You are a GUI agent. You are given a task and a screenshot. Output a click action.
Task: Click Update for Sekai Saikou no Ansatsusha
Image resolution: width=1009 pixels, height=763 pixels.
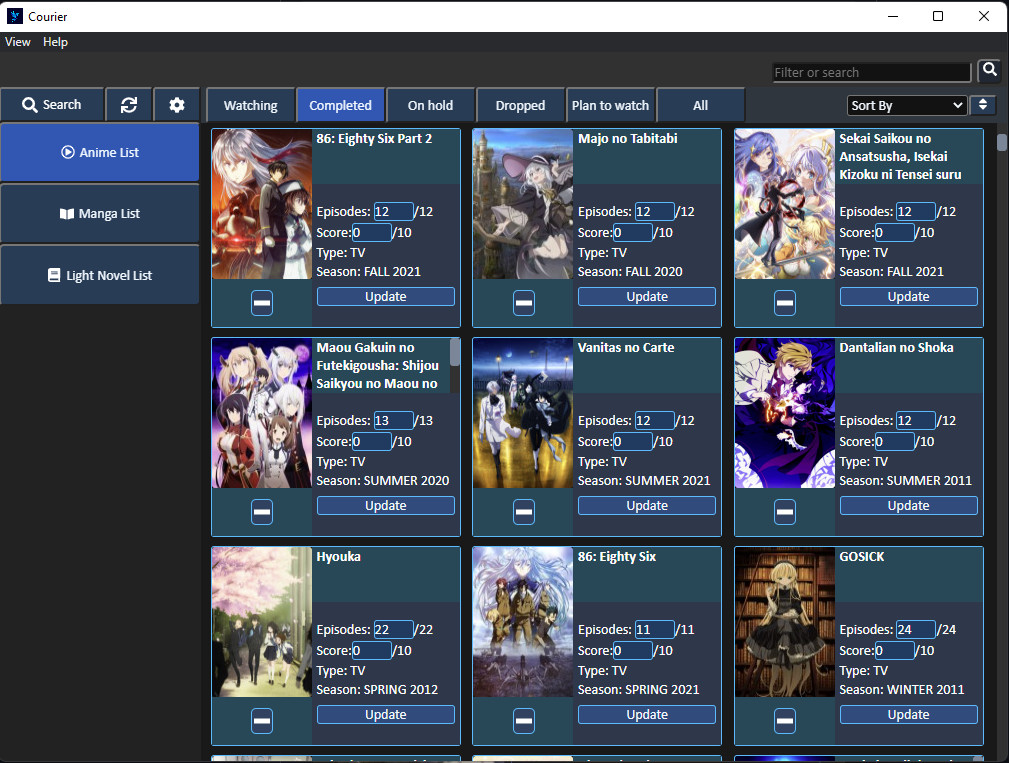coord(909,297)
